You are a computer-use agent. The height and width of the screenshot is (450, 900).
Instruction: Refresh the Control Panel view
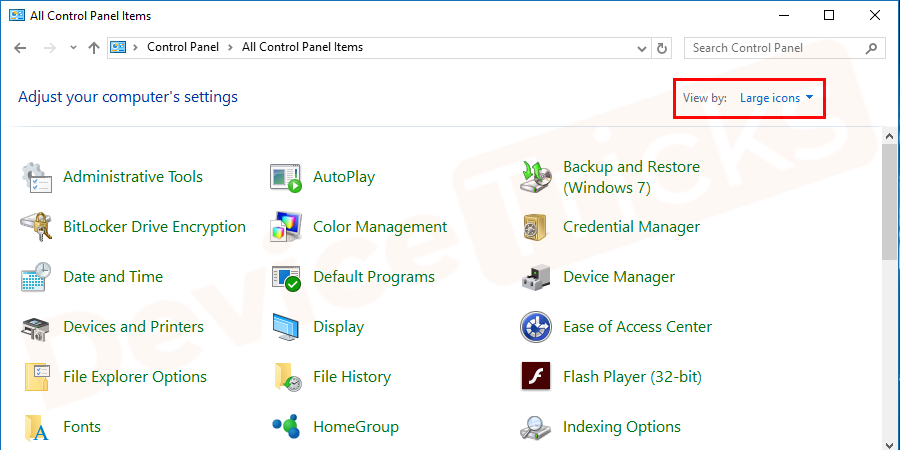661,48
